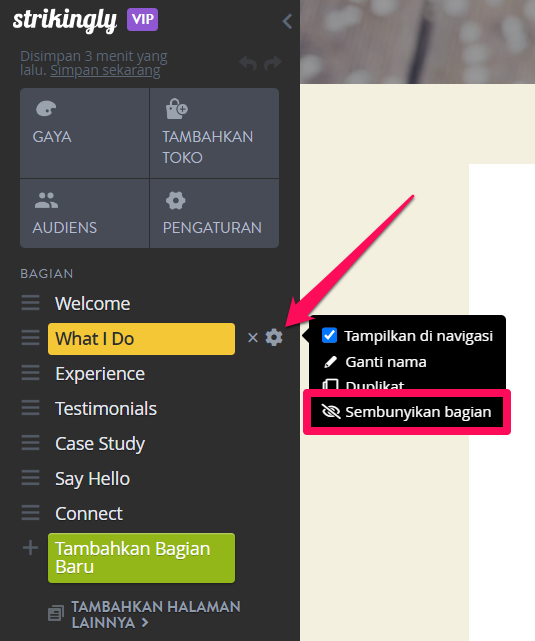Open TAMBAHKAN HALAMAN LAINNYA
The width and height of the screenshot is (535, 641).
coord(155,615)
